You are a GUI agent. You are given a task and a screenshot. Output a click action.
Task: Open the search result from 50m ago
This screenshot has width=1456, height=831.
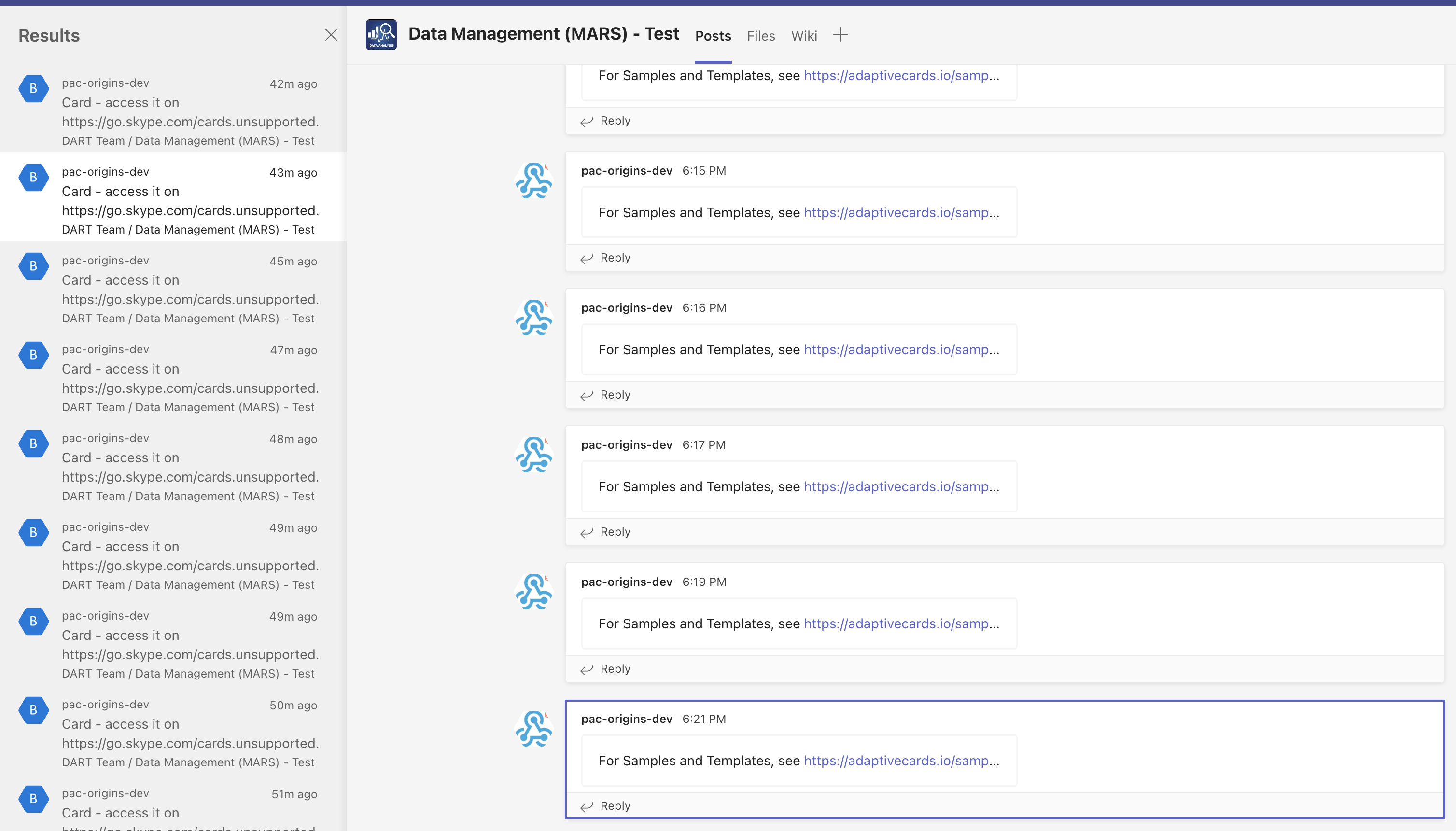pos(173,730)
